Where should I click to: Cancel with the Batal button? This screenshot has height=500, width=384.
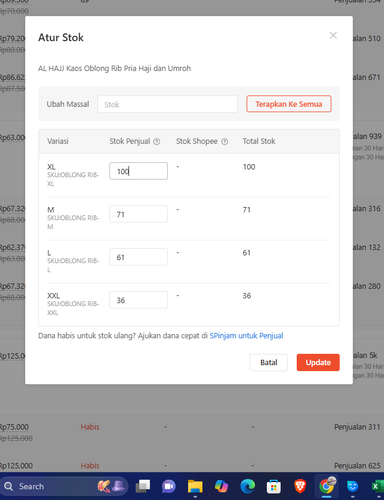pyautogui.click(x=268, y=362)
